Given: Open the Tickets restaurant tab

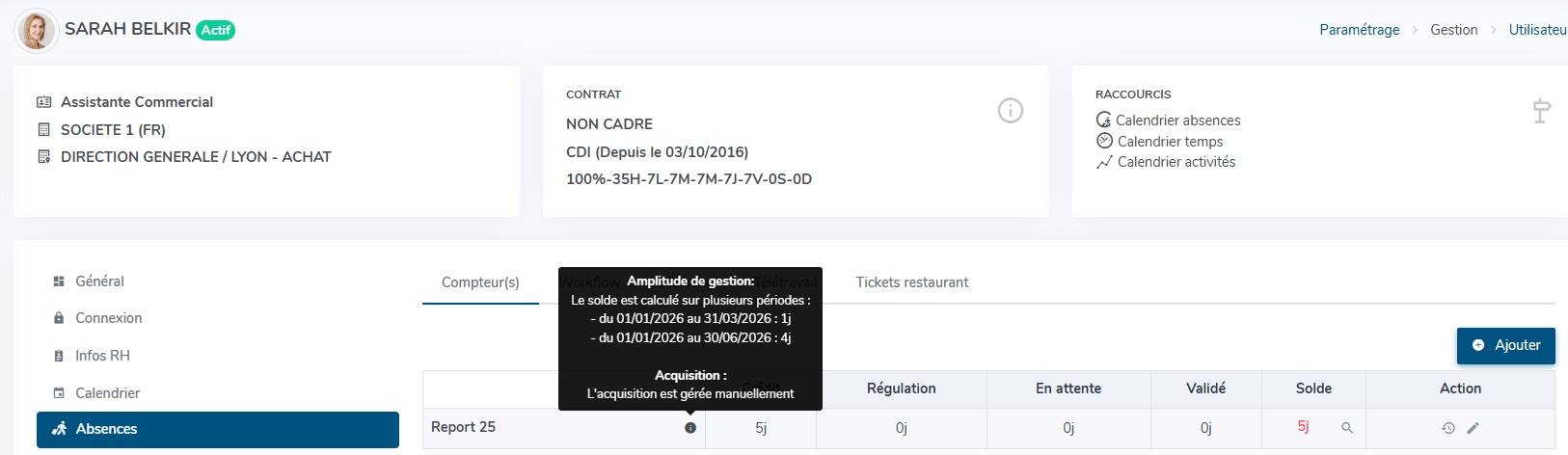Looking at the screenshot, I should [x=911, y=282].
